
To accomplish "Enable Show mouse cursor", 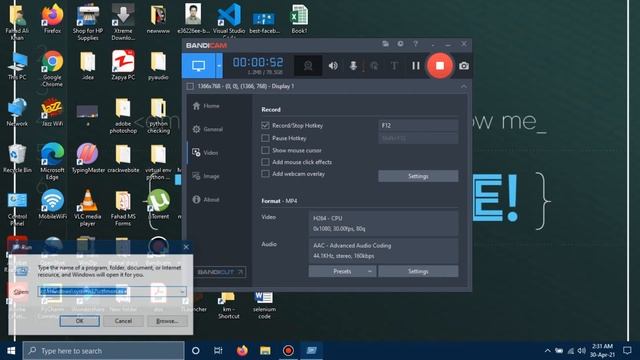I will pos(265,150).
